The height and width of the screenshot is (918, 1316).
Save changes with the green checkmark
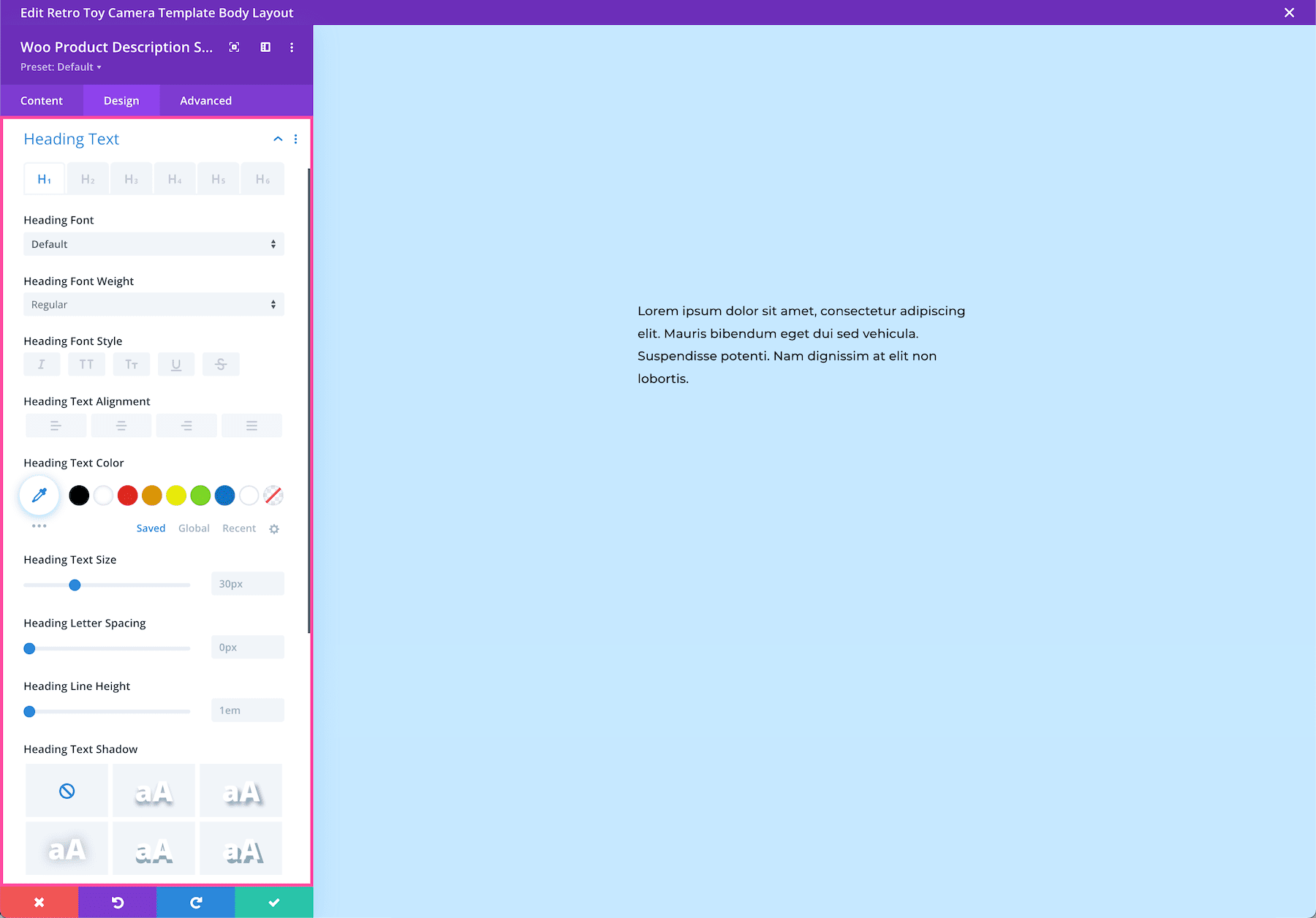[x=273, y=901]
